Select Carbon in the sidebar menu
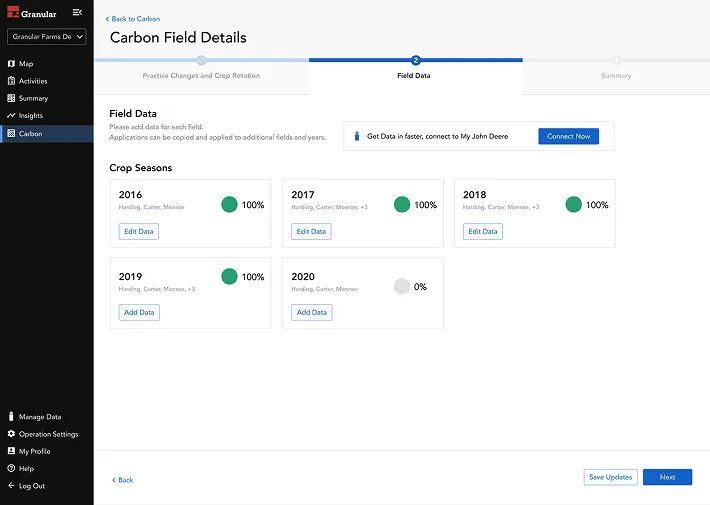710x505 pixels. click(x=47, y=134)
